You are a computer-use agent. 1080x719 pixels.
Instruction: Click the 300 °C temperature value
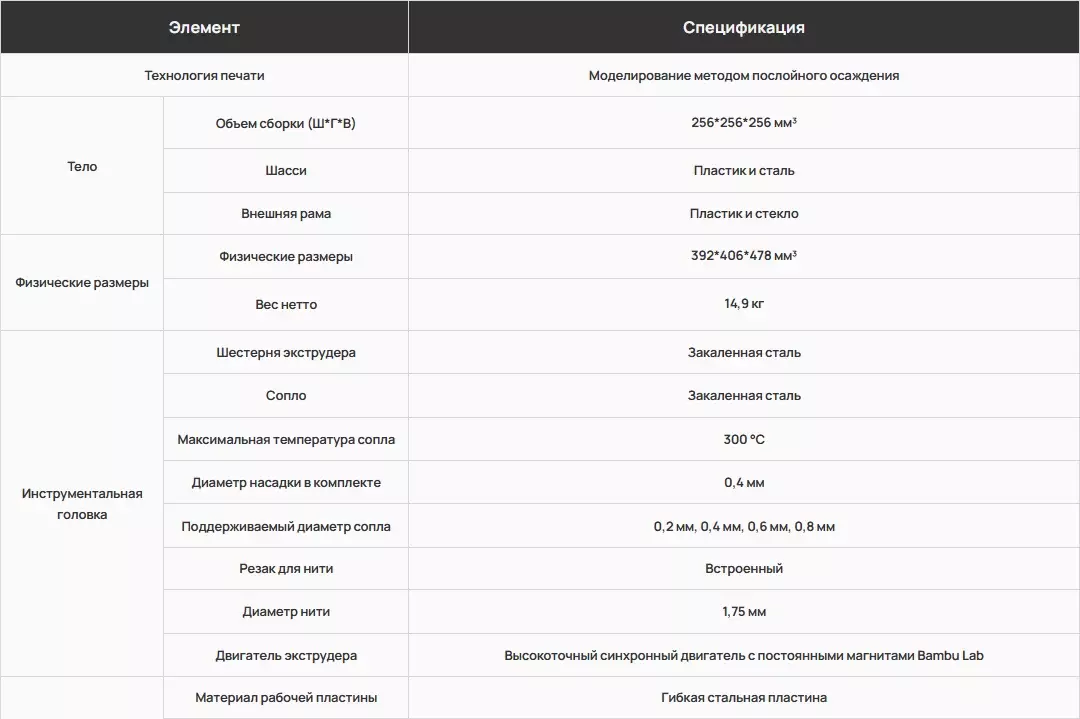(744, 439)
